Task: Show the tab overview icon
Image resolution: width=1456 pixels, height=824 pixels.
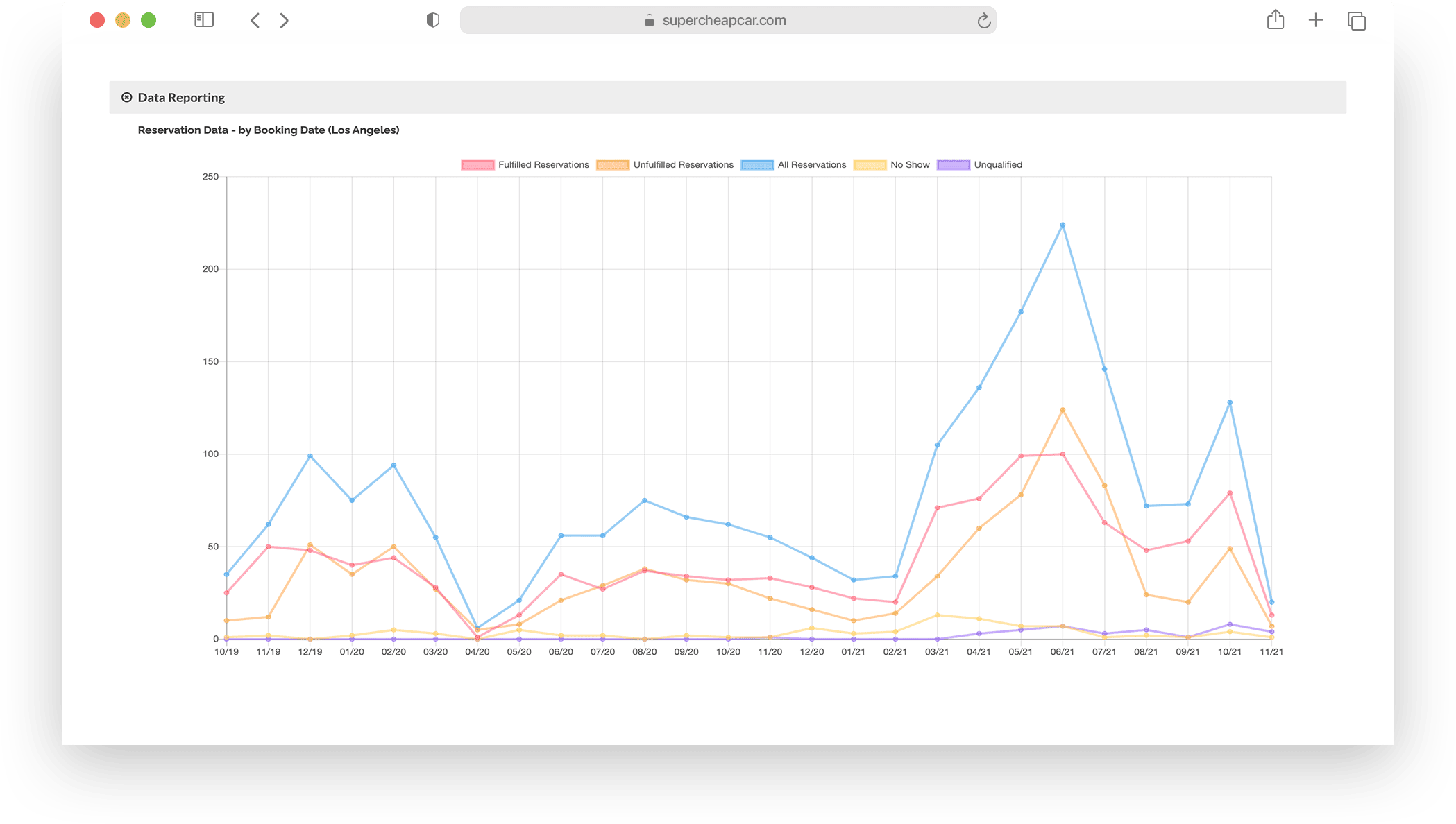Action: point(1356,21)
